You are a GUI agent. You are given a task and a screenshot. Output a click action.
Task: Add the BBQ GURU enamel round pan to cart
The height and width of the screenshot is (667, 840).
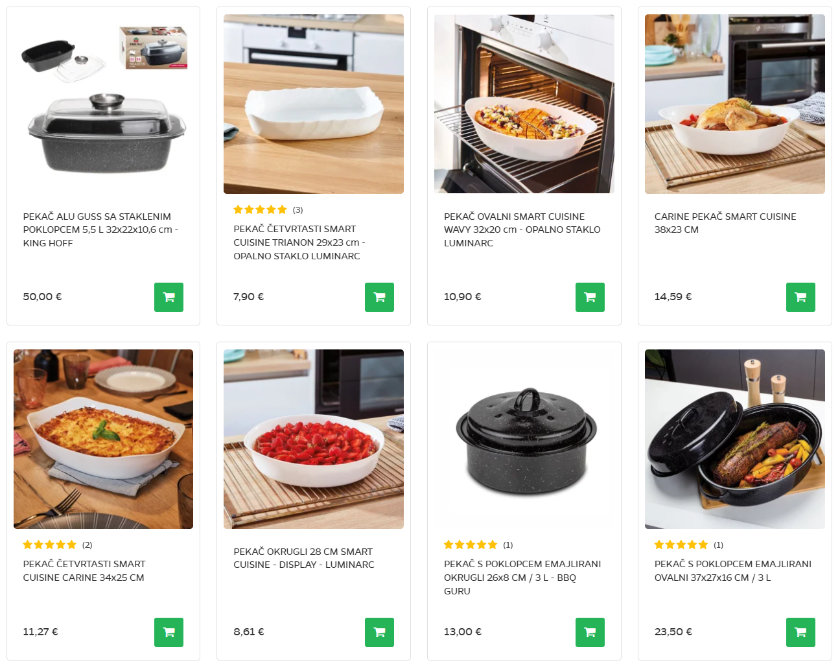[589, 632]
